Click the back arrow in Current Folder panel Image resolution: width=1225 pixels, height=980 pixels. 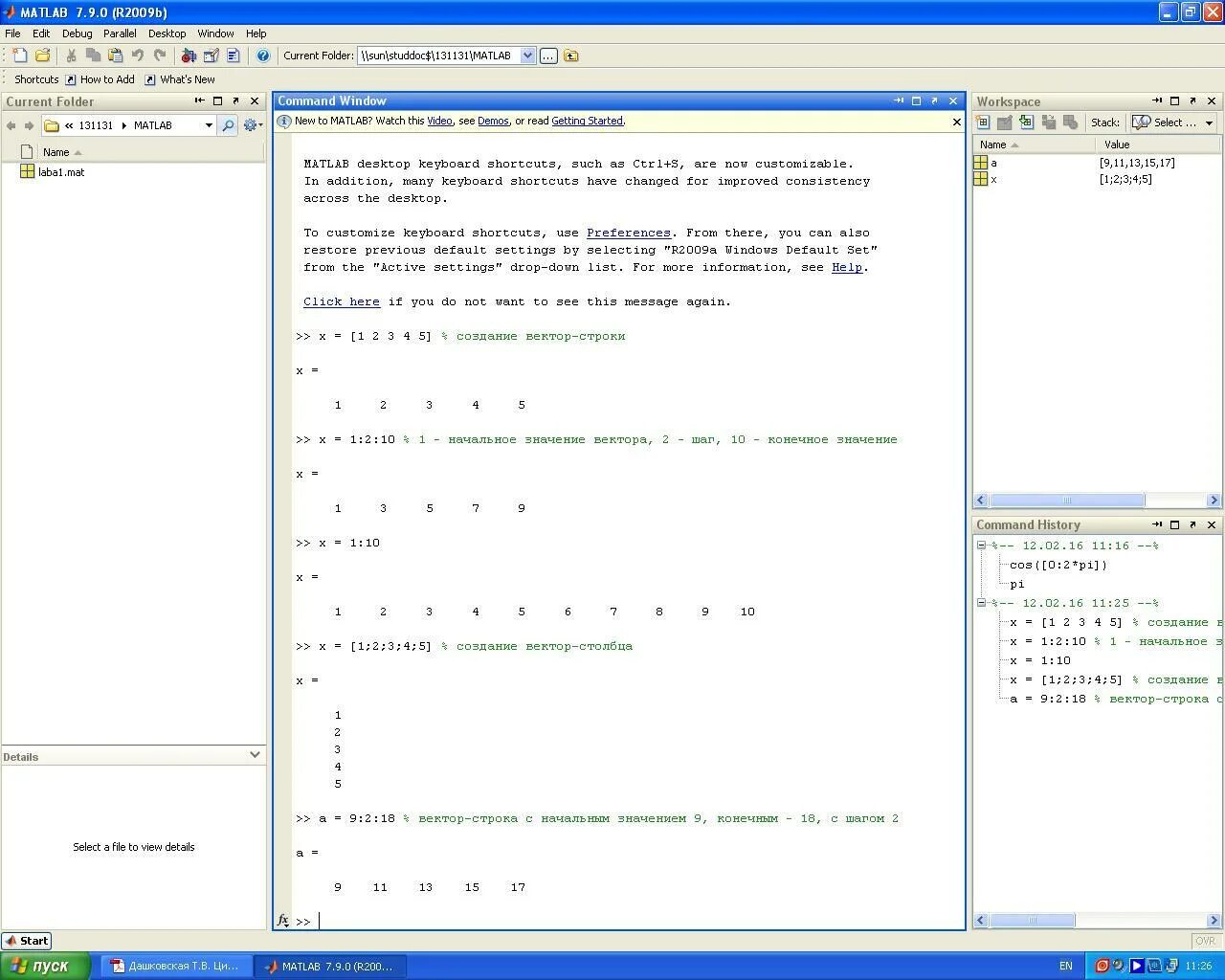coord(11,125)
